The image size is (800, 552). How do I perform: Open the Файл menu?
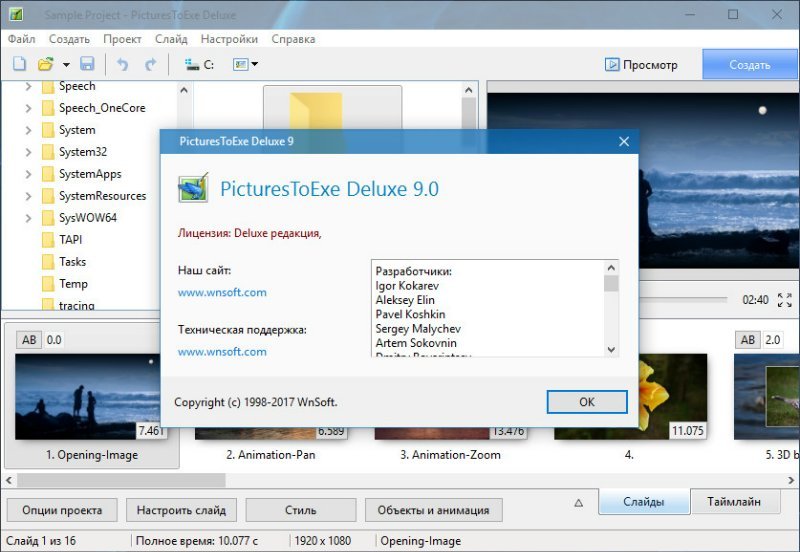pyautogui.click(x=21, y=39)
